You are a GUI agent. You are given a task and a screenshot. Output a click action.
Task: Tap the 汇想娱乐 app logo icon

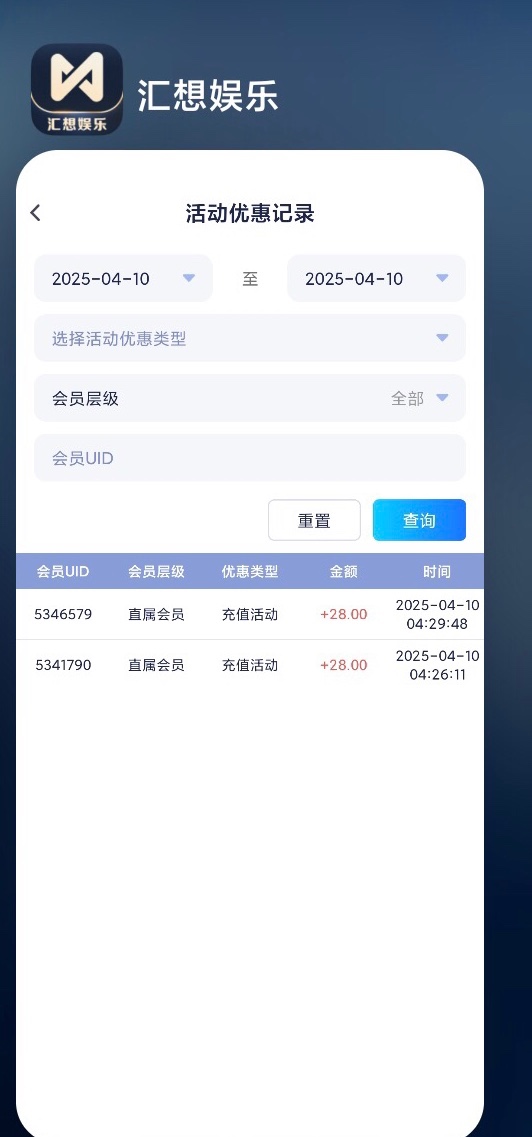pos(77,88)
